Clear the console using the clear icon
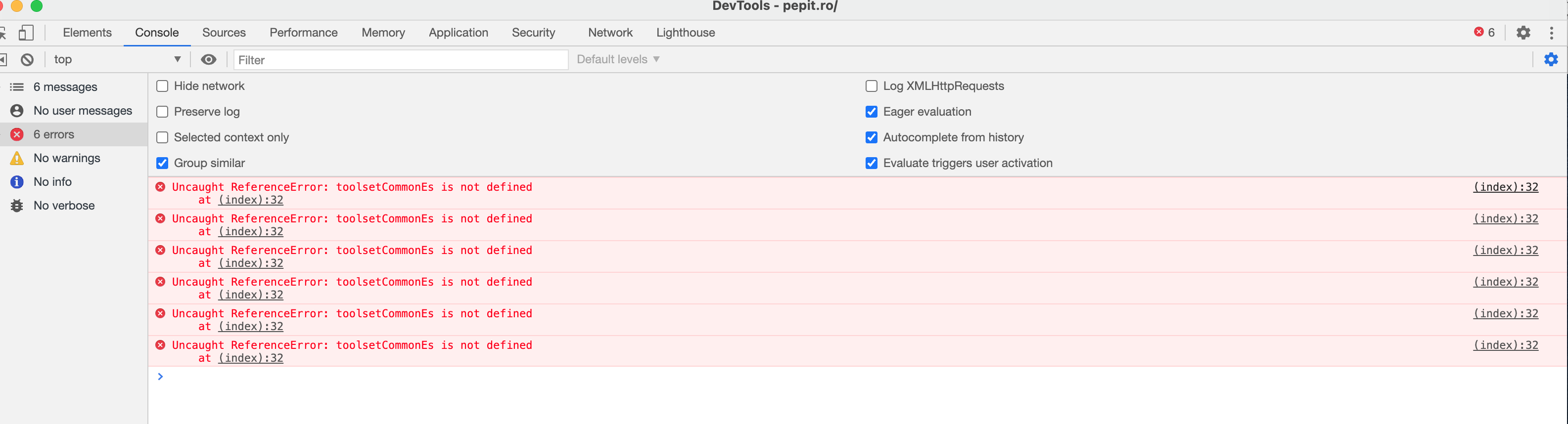The height and width of the screenshot is (424, 1568). (27, 59)
